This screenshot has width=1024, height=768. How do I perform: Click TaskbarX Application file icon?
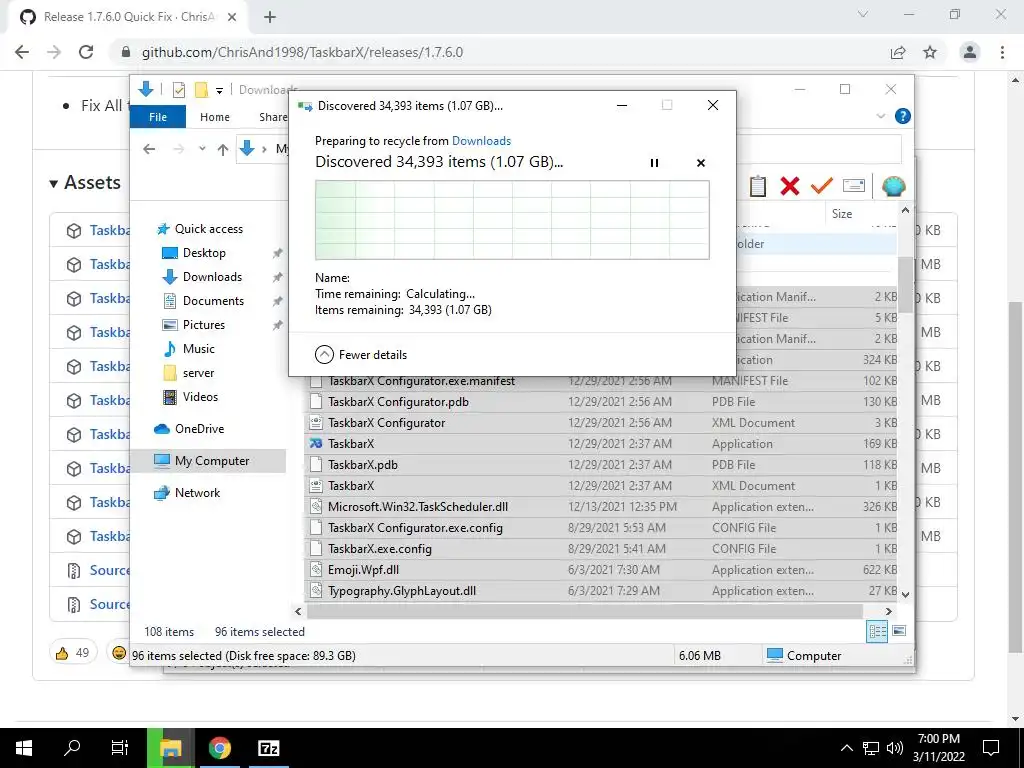pyautogui.click(x=316, y=443)
